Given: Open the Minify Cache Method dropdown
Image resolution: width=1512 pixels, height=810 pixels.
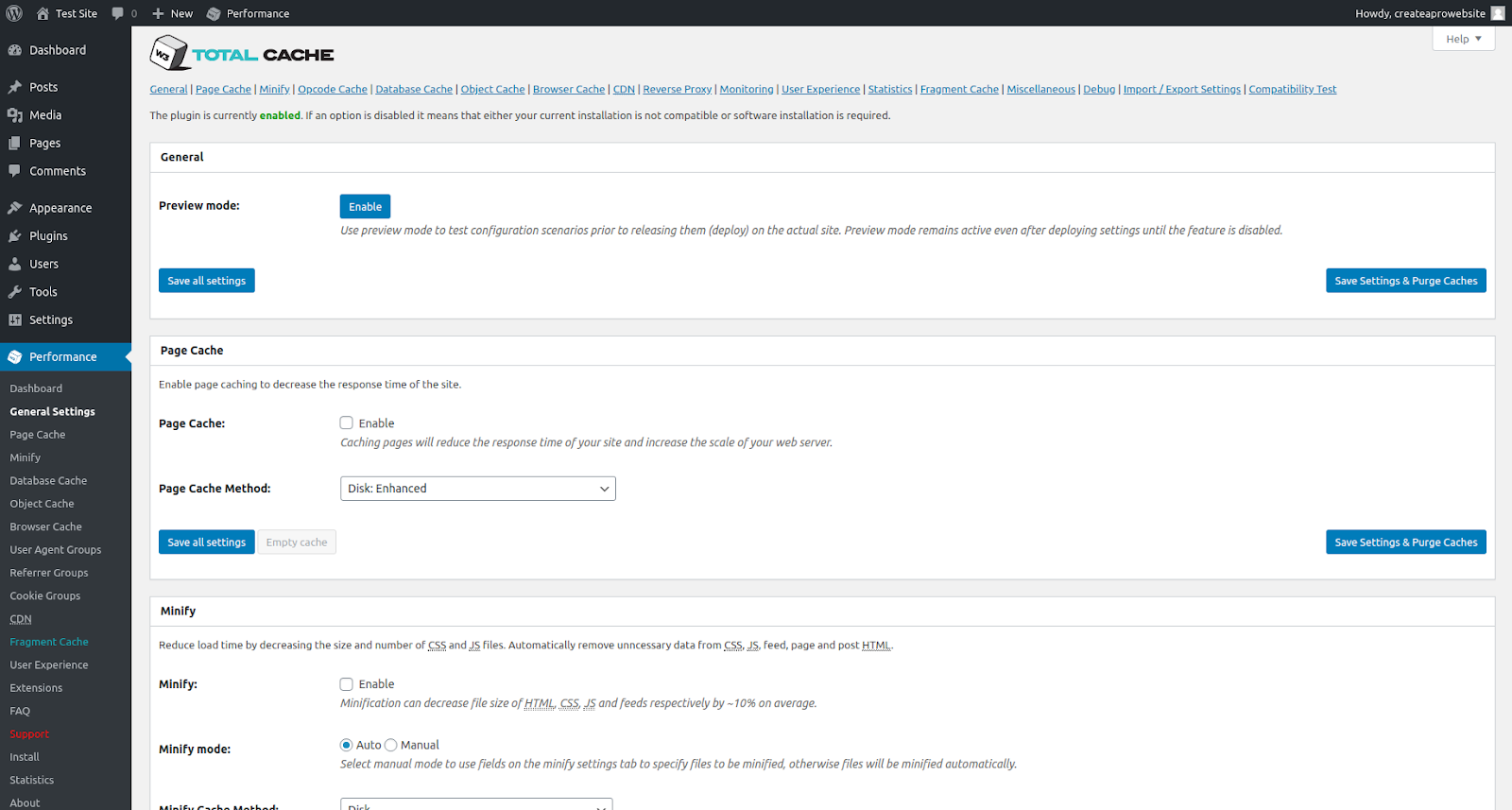Looking at the screenshot, I should coord(476,804).
